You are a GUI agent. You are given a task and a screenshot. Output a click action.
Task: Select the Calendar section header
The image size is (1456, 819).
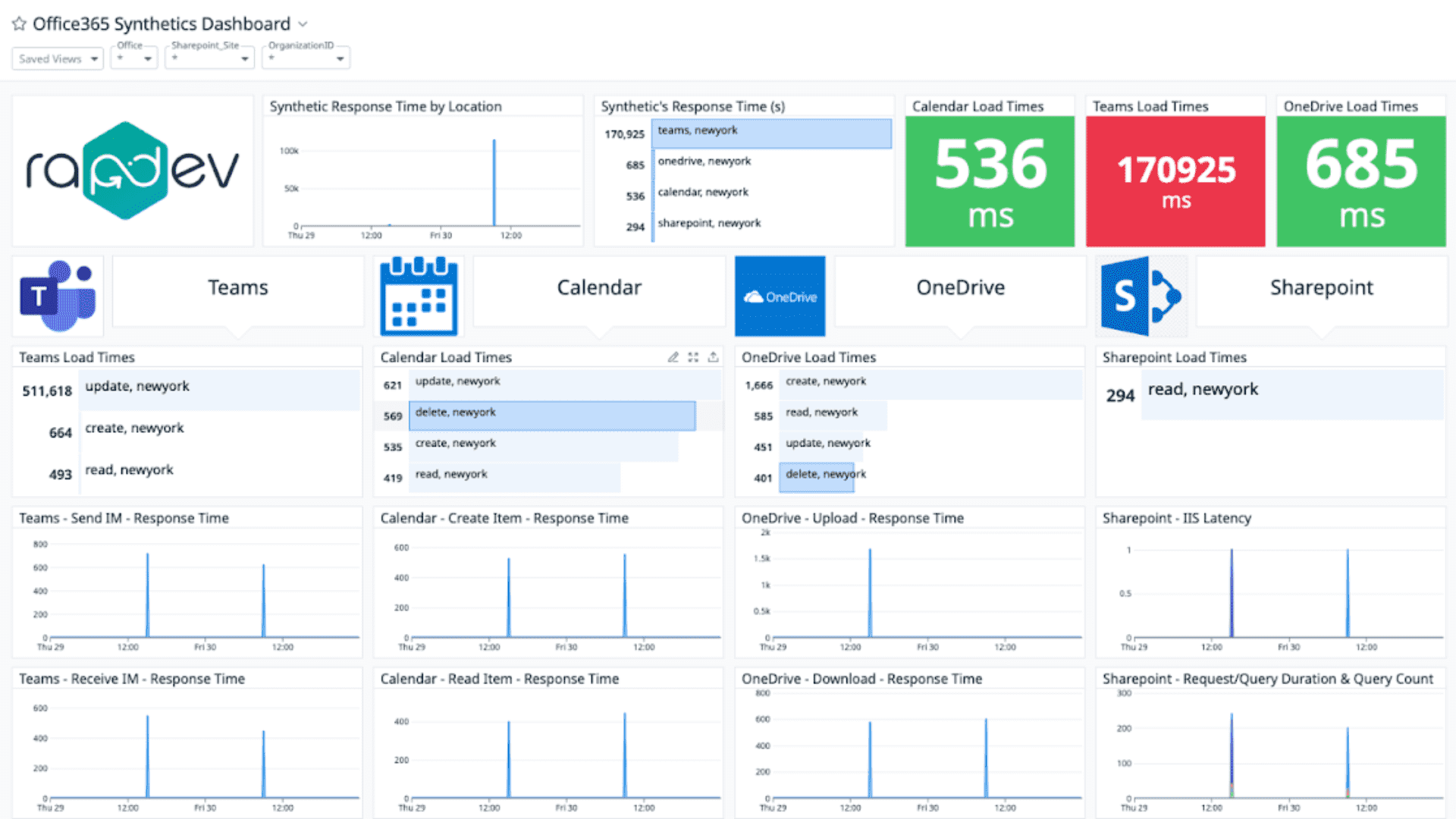point(599,287)
